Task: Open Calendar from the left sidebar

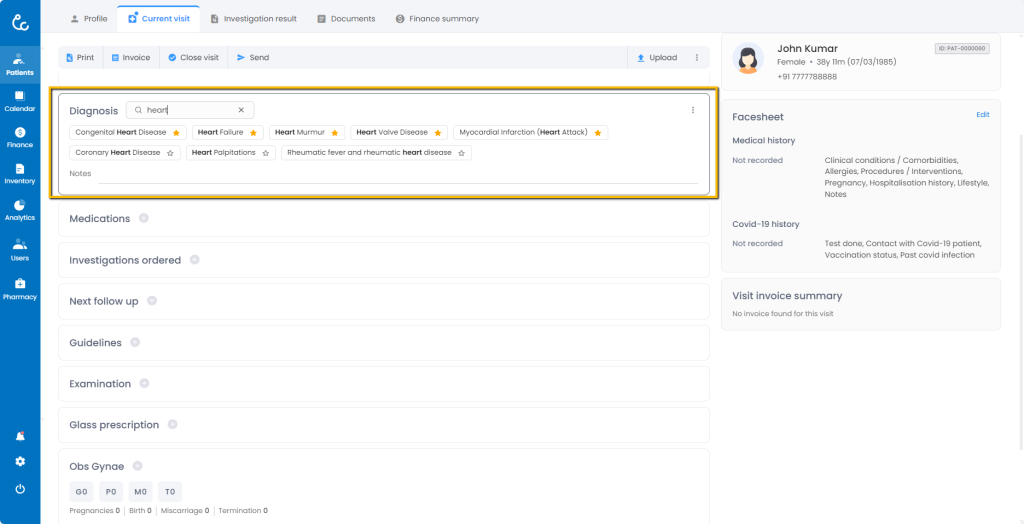Action: (x=19, y=100)
